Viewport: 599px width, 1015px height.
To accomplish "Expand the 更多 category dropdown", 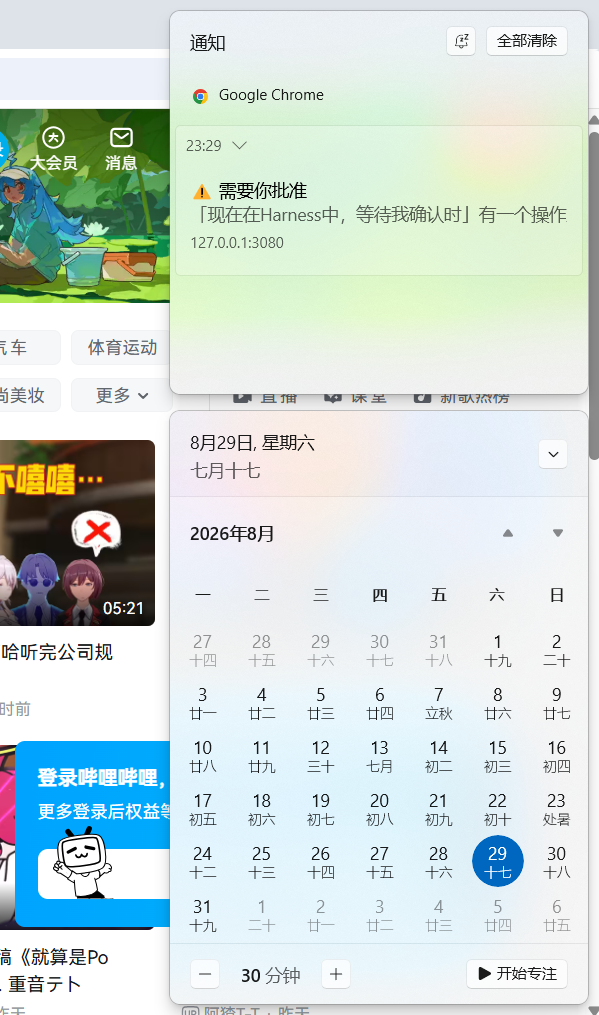I will point(122,395).
